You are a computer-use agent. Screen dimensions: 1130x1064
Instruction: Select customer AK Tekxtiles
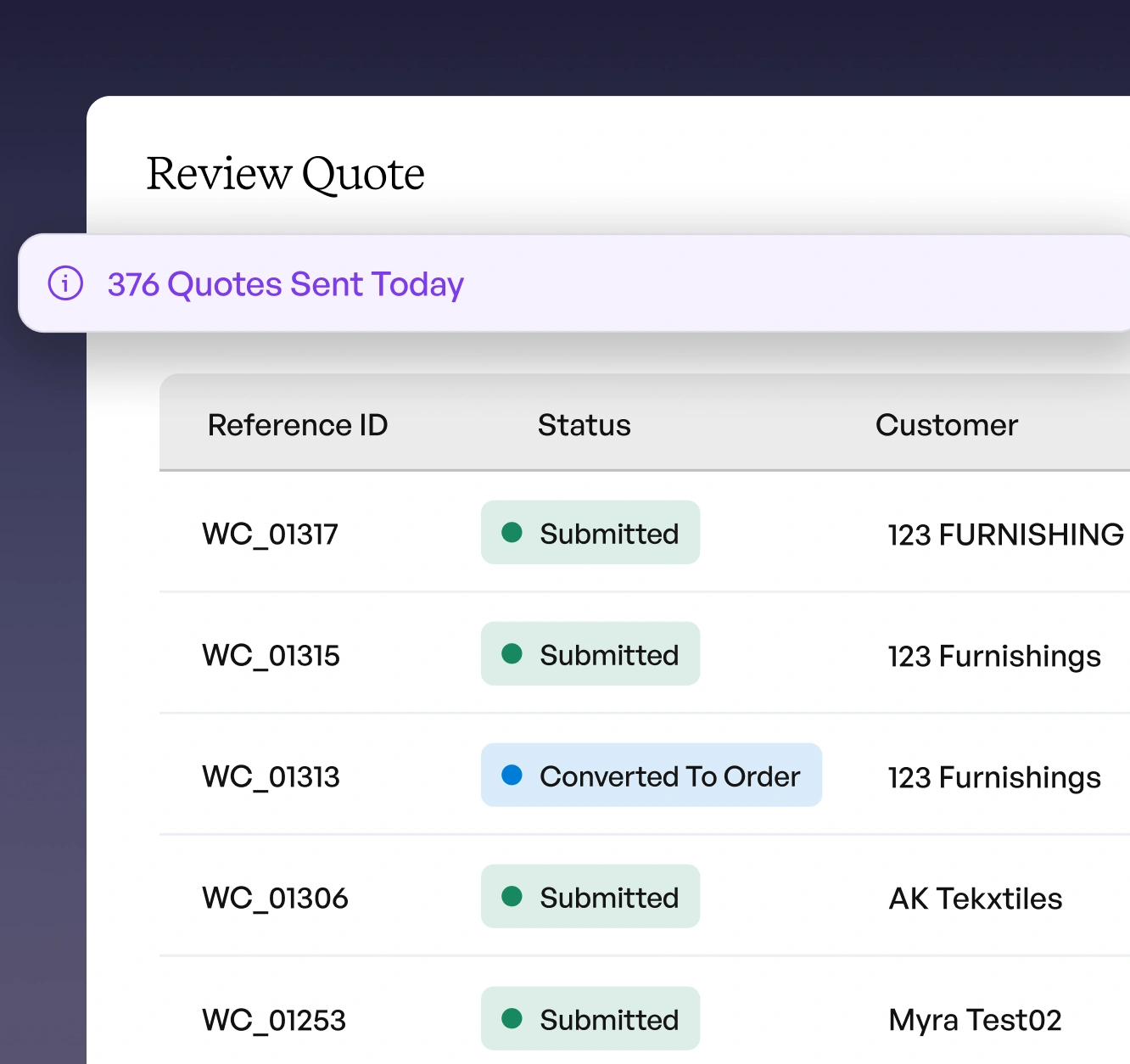pos(975,899)
